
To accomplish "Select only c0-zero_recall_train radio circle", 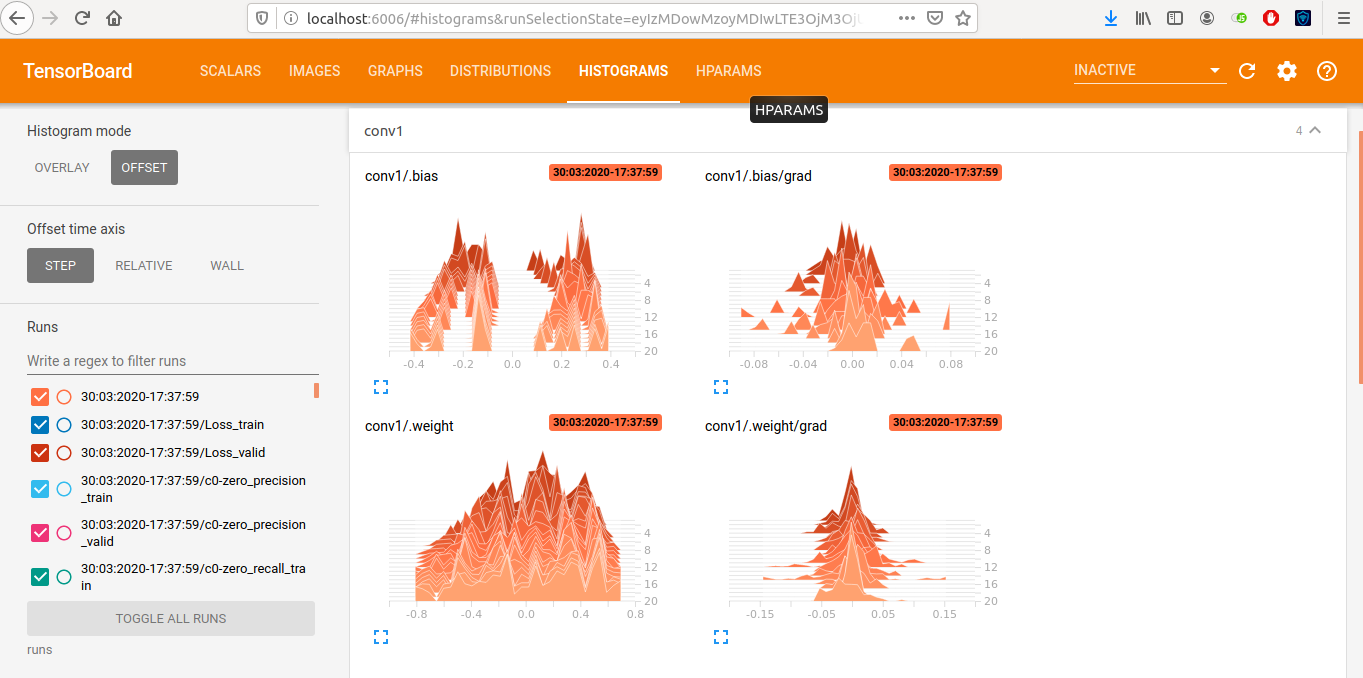I will click(64, 577).
